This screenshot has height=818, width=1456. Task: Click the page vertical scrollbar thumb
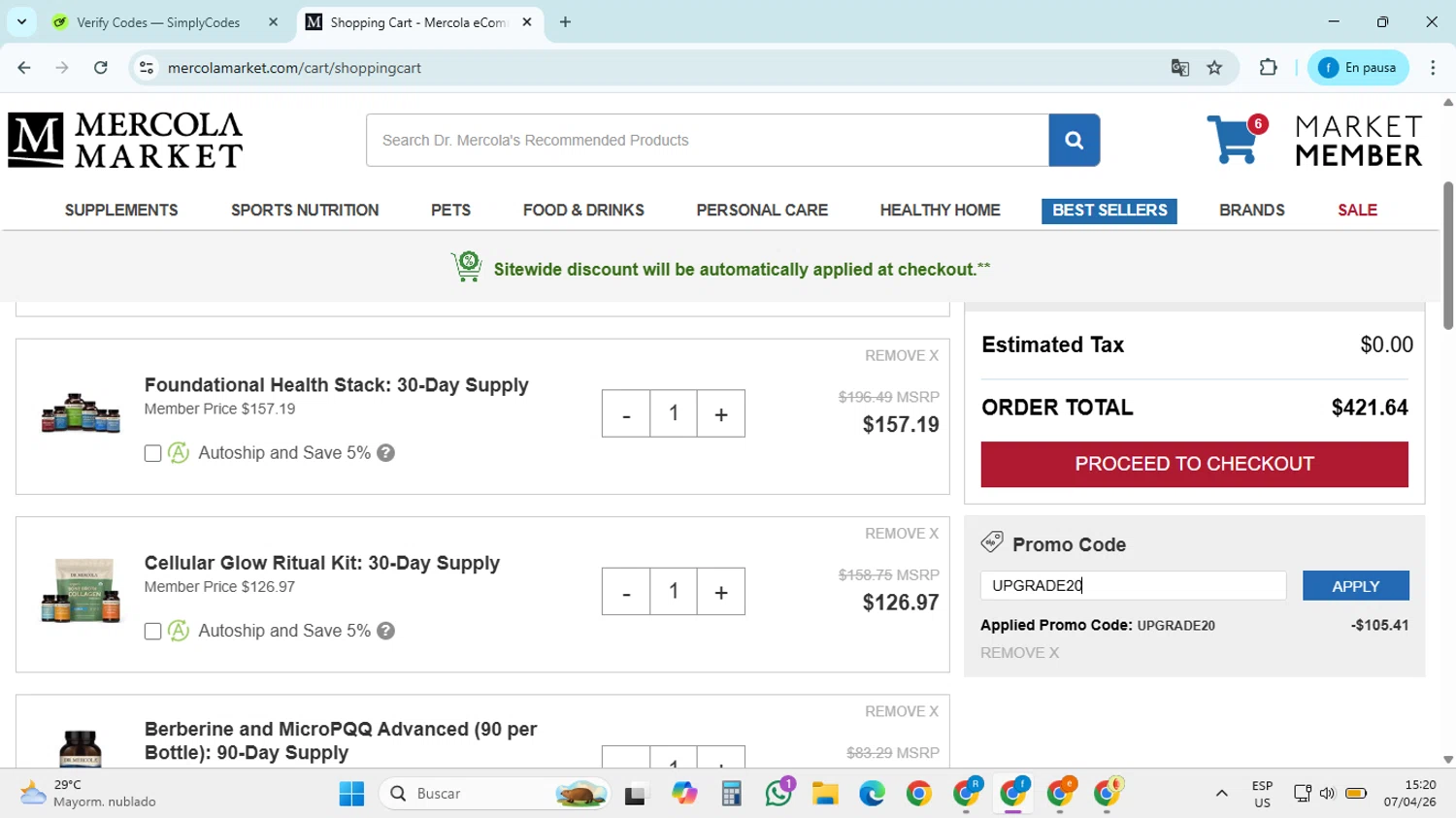[1448, 255]
